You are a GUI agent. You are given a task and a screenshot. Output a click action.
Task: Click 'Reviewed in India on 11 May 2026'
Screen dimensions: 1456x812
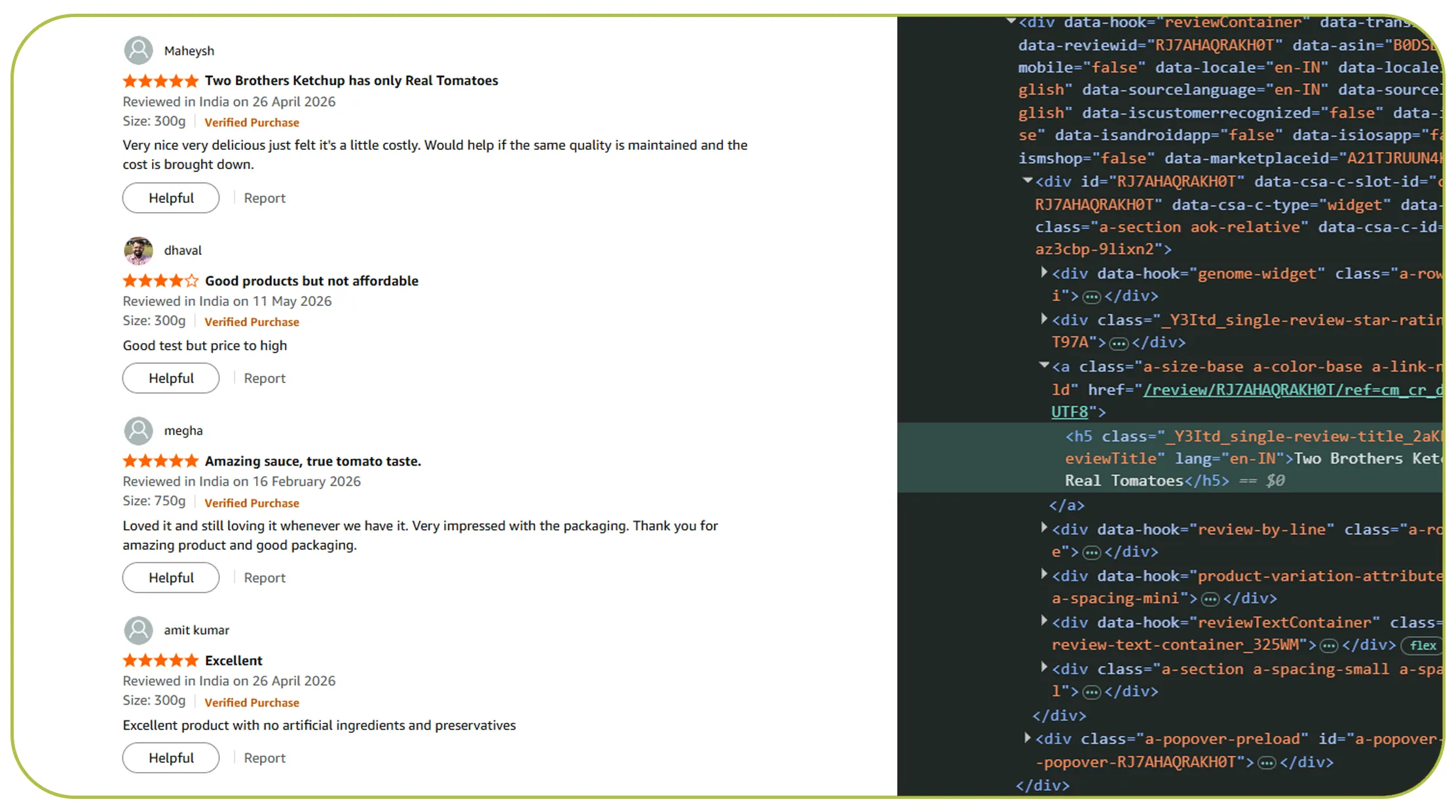[x=227, y=301]
